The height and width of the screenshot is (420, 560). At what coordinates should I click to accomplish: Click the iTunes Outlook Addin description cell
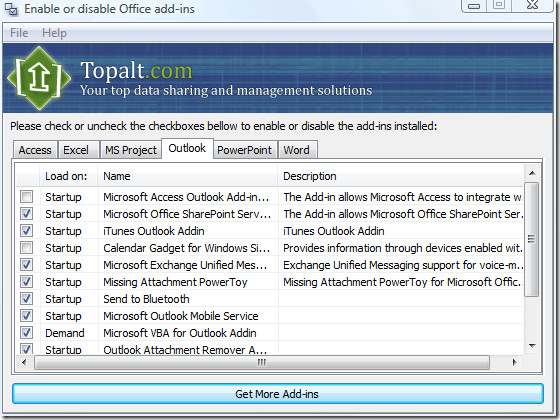(334, 231)
